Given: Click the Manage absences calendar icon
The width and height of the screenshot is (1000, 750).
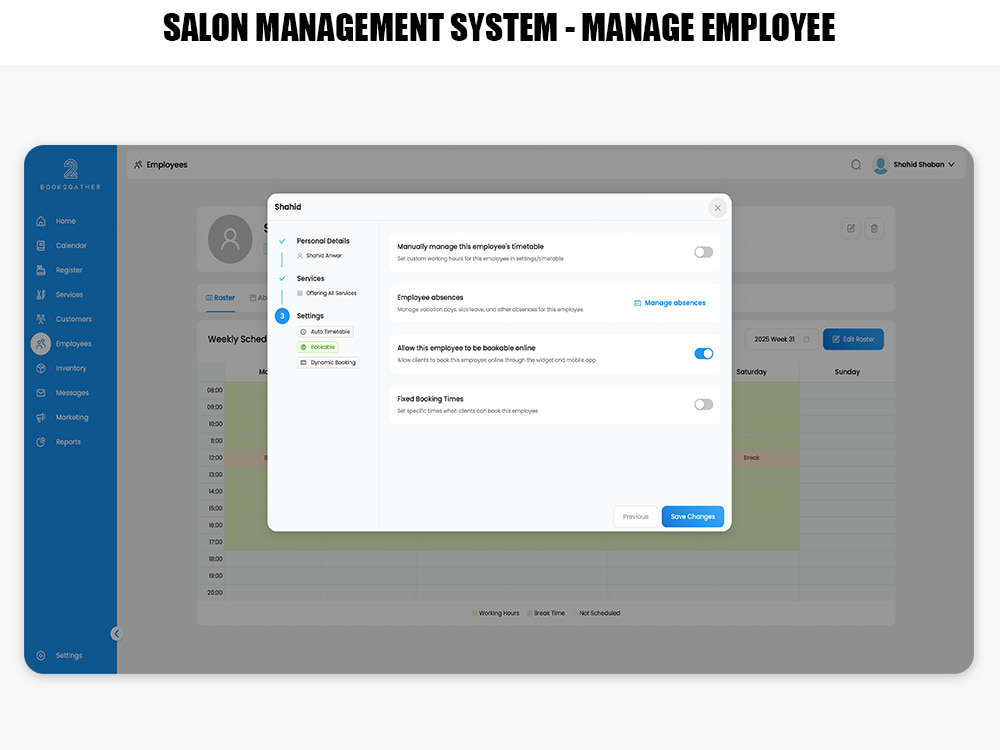Looking at the screenshot, I should (x=637, y=303).
